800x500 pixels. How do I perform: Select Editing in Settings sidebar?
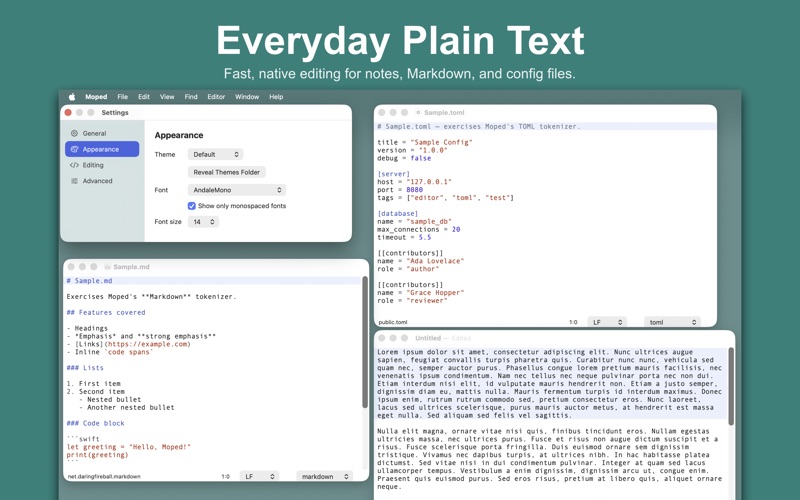coord(102,165)
